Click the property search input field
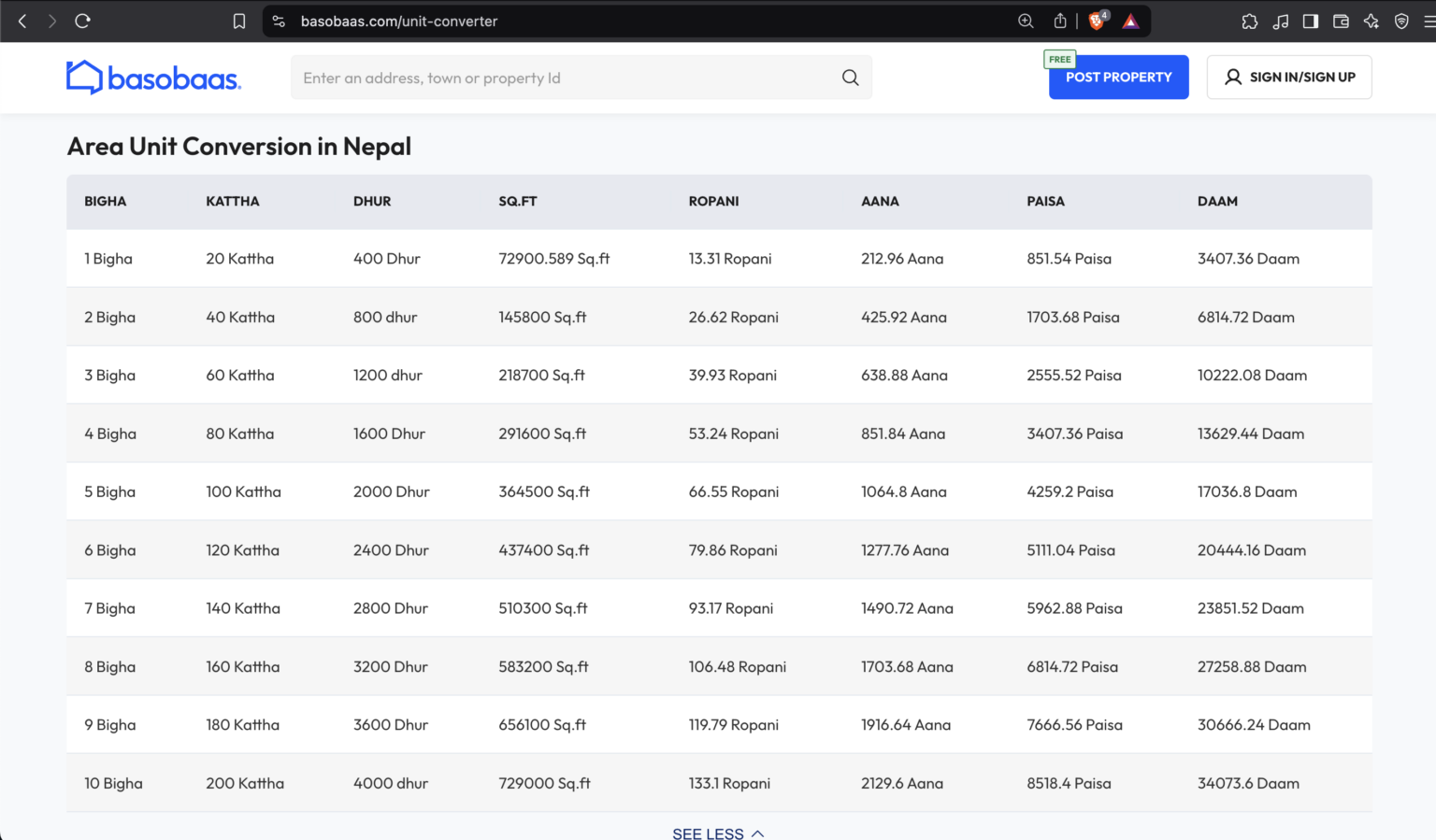 coord(561,78)
